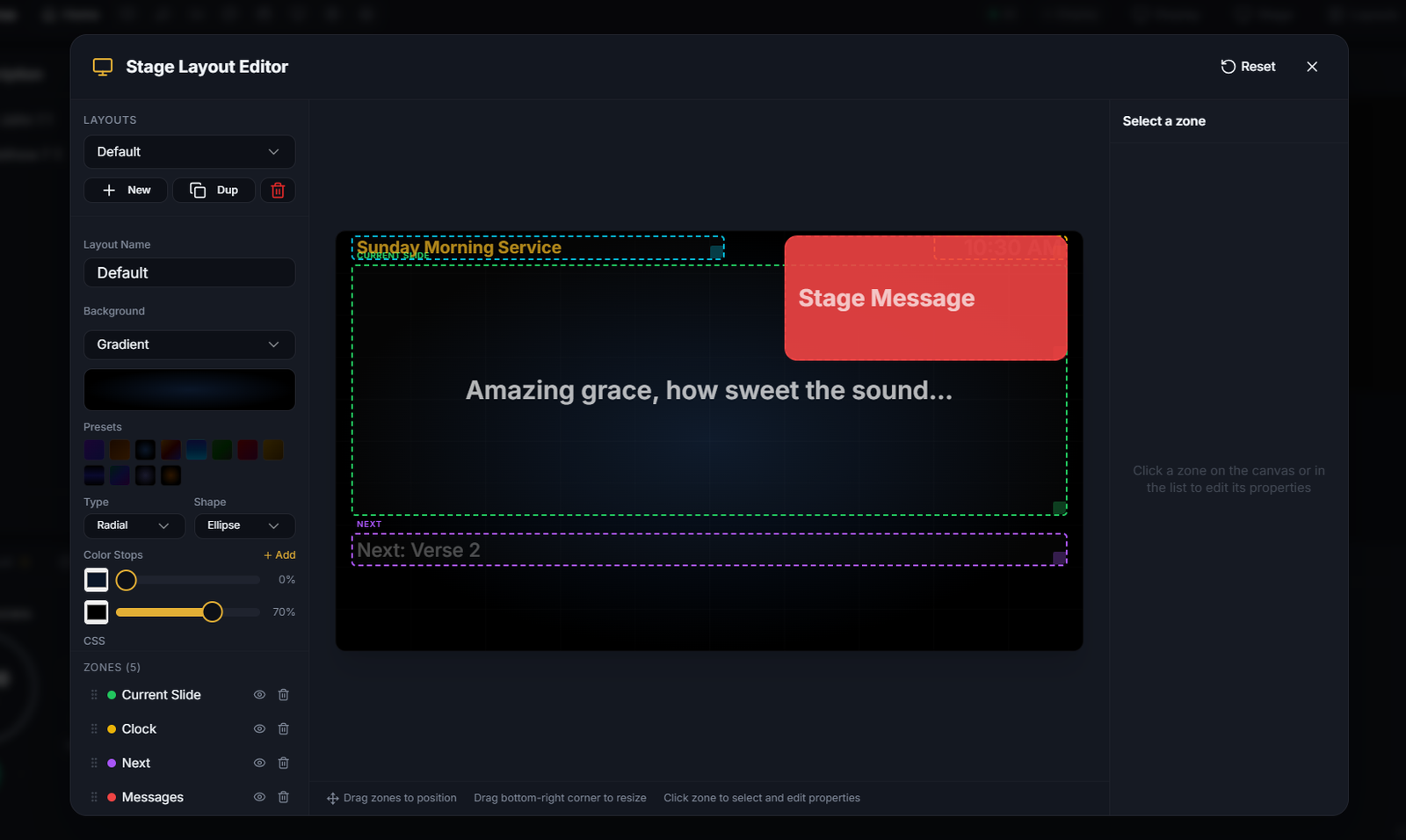Open the Radial gradient Type dropdown
Image resolution: width=1406 pixels, height=840 pixels.
(134, 525)
